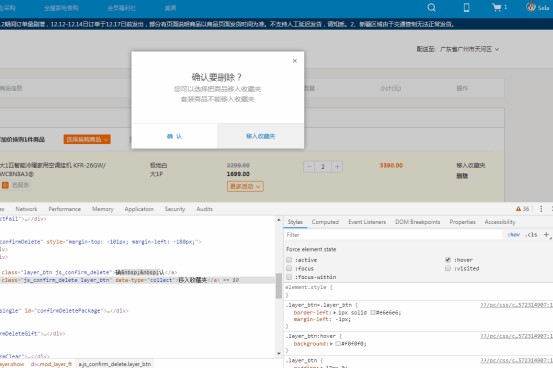
Task: Switch to the Security tab in DevTools
Action: pos(175,209)
